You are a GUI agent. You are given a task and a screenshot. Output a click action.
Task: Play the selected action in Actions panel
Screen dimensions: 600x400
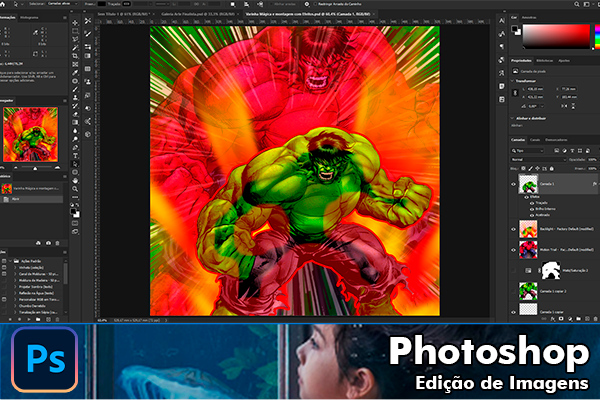(x=29, y=319)
